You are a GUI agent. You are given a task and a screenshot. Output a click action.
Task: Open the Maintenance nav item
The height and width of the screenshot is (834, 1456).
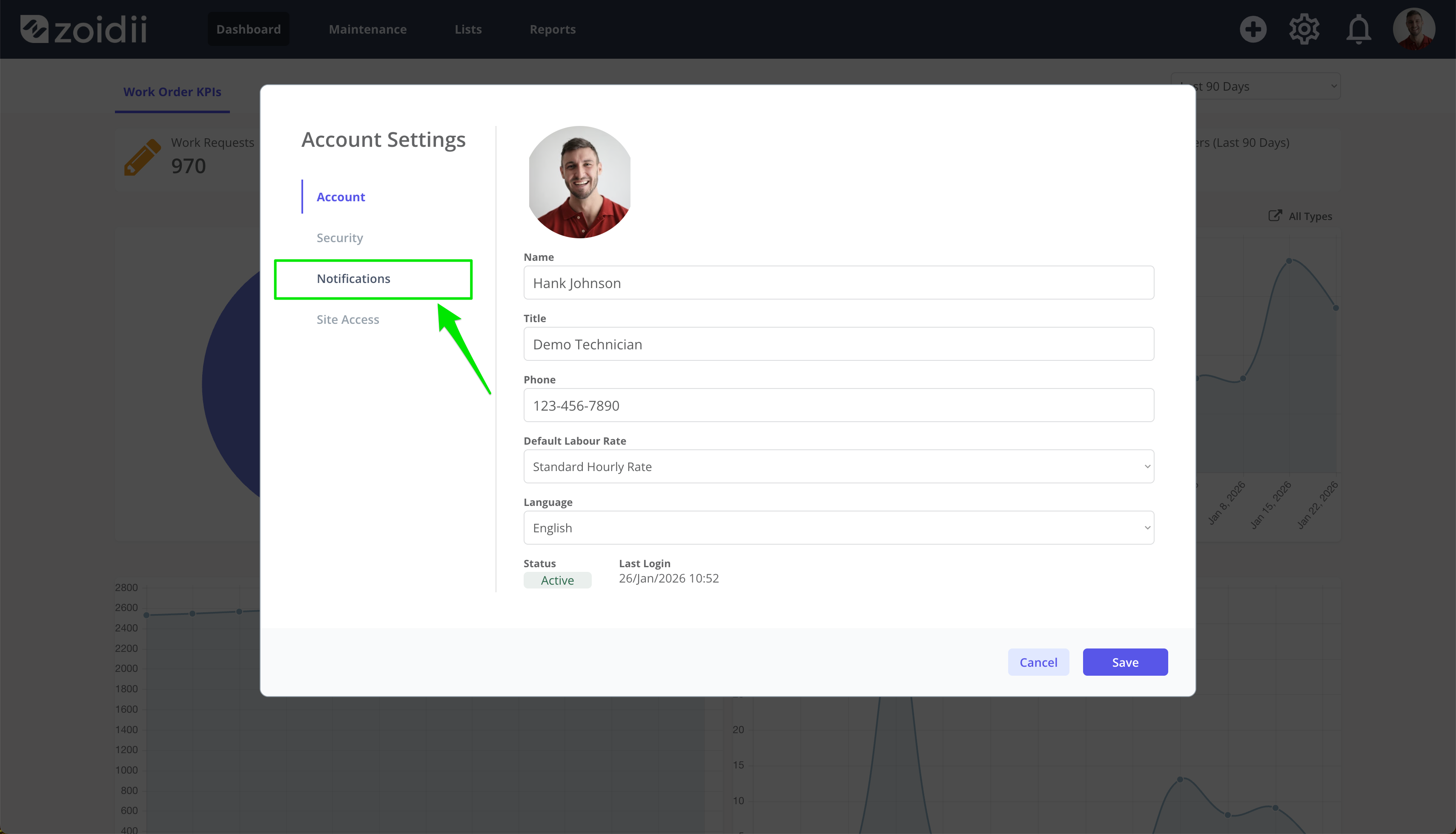pos(368,29)
